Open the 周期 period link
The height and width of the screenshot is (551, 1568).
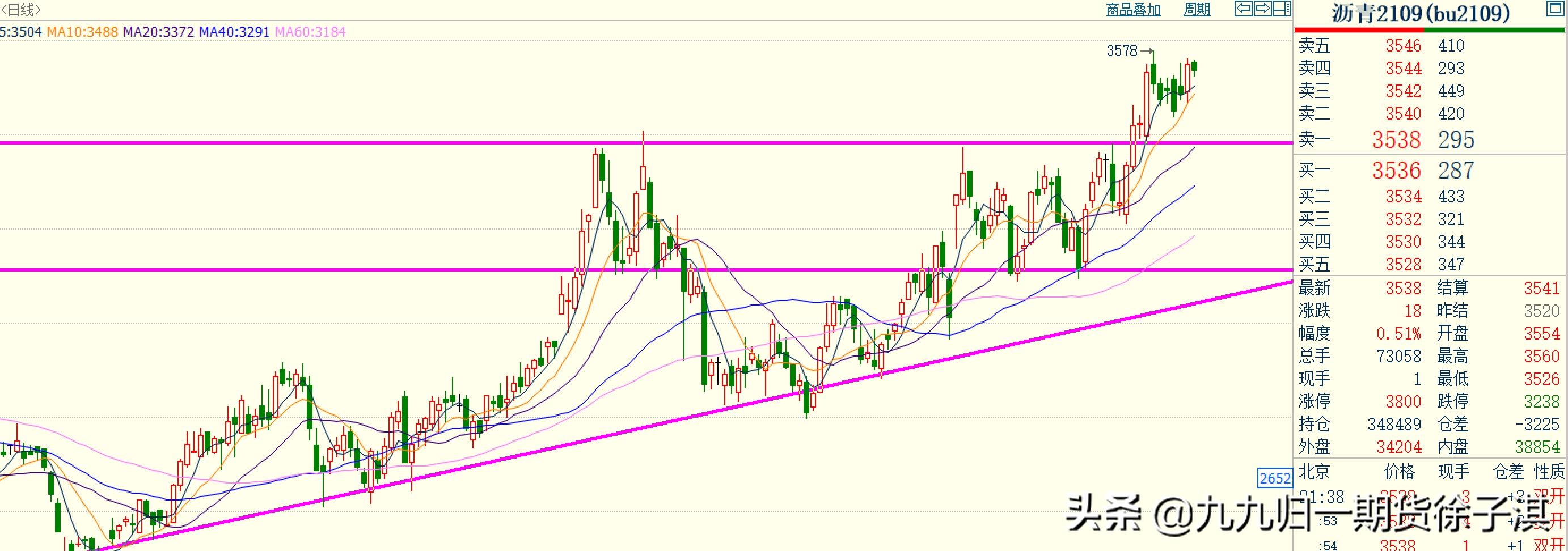tap(1197, 10)
